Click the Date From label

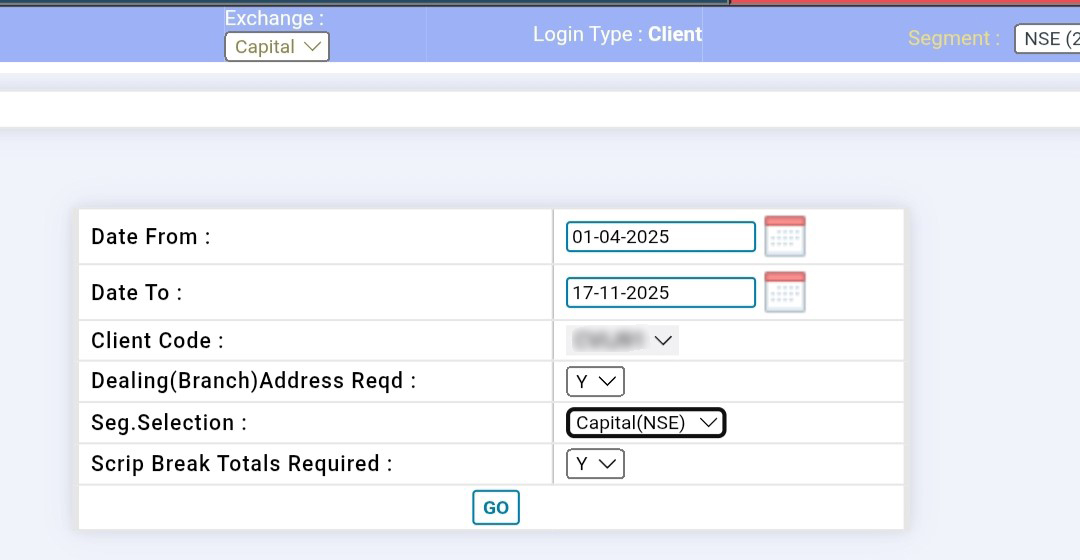(151, 237)
